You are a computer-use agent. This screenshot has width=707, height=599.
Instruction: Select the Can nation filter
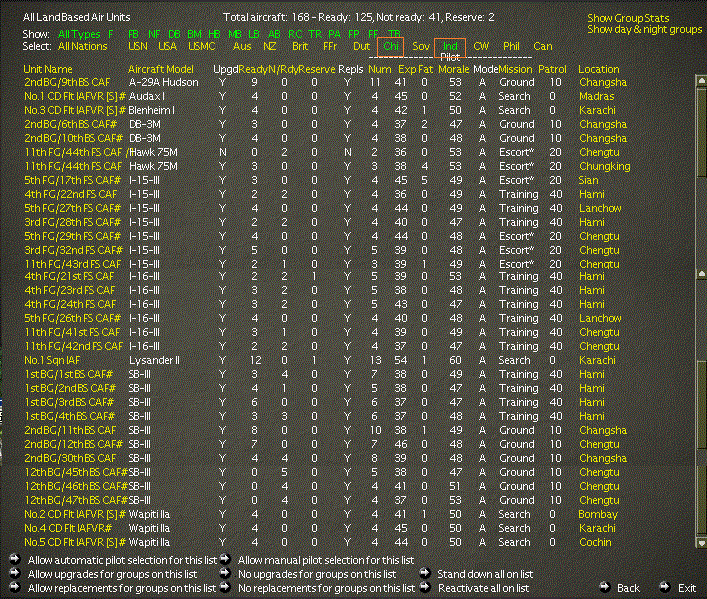pyautogui.click(x=543, y=46)
